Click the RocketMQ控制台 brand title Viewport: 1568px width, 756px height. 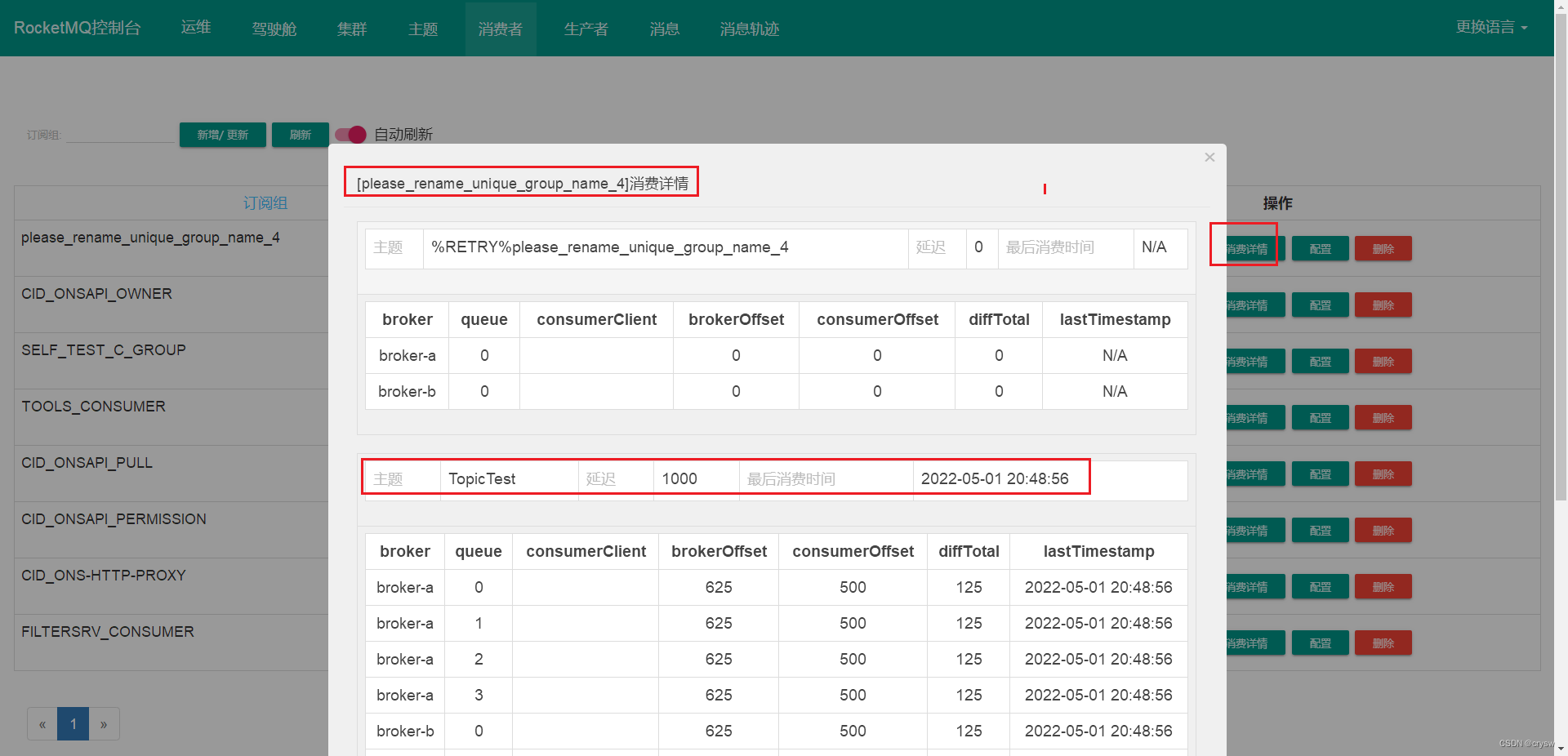pyautogui.click(x=78, y=28)
